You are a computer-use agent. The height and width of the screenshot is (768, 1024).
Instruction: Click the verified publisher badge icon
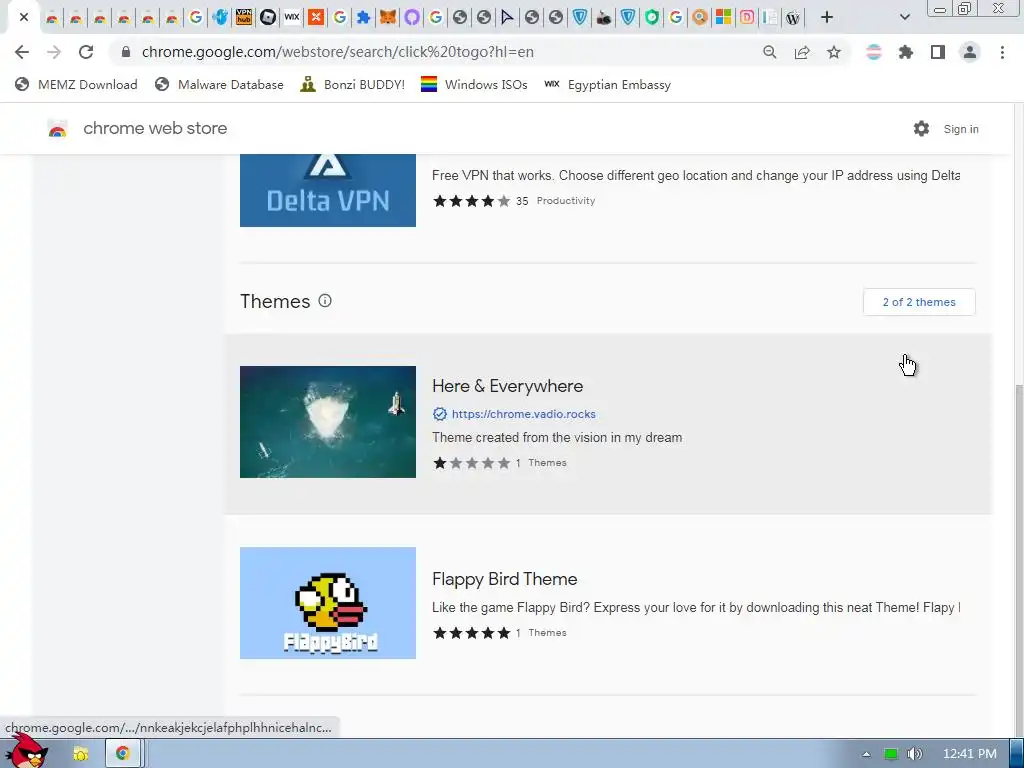click(x=440, y=414)
